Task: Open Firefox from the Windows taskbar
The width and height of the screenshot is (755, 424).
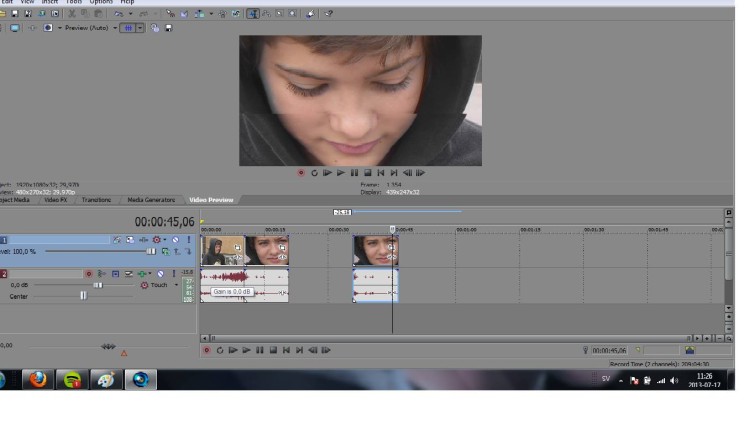Action: tap(38, 380)
